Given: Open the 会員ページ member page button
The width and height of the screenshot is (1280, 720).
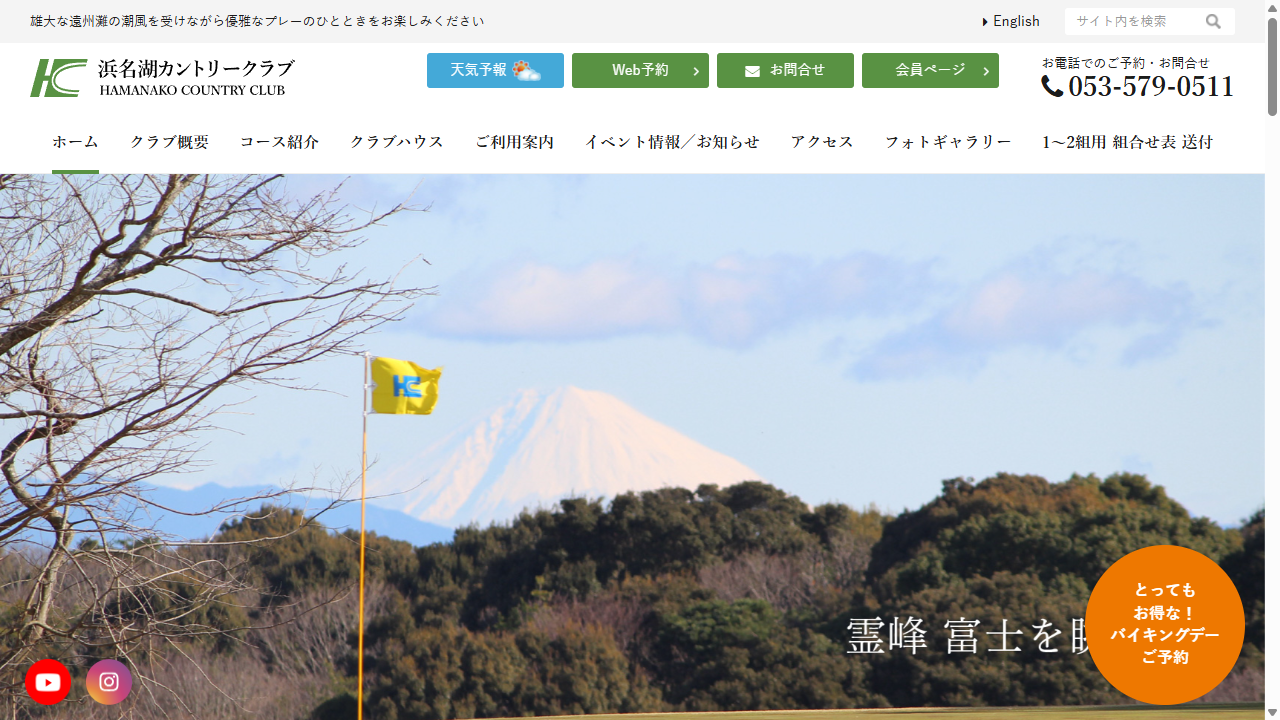Looking at the screenshot, I should pos(930,70).
